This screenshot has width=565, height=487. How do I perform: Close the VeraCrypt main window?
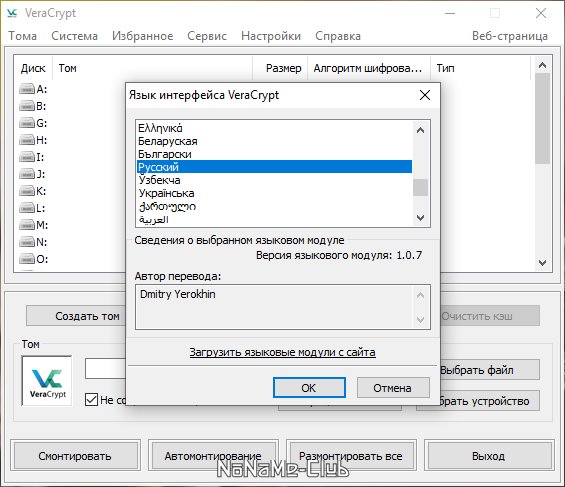point(541,13)
